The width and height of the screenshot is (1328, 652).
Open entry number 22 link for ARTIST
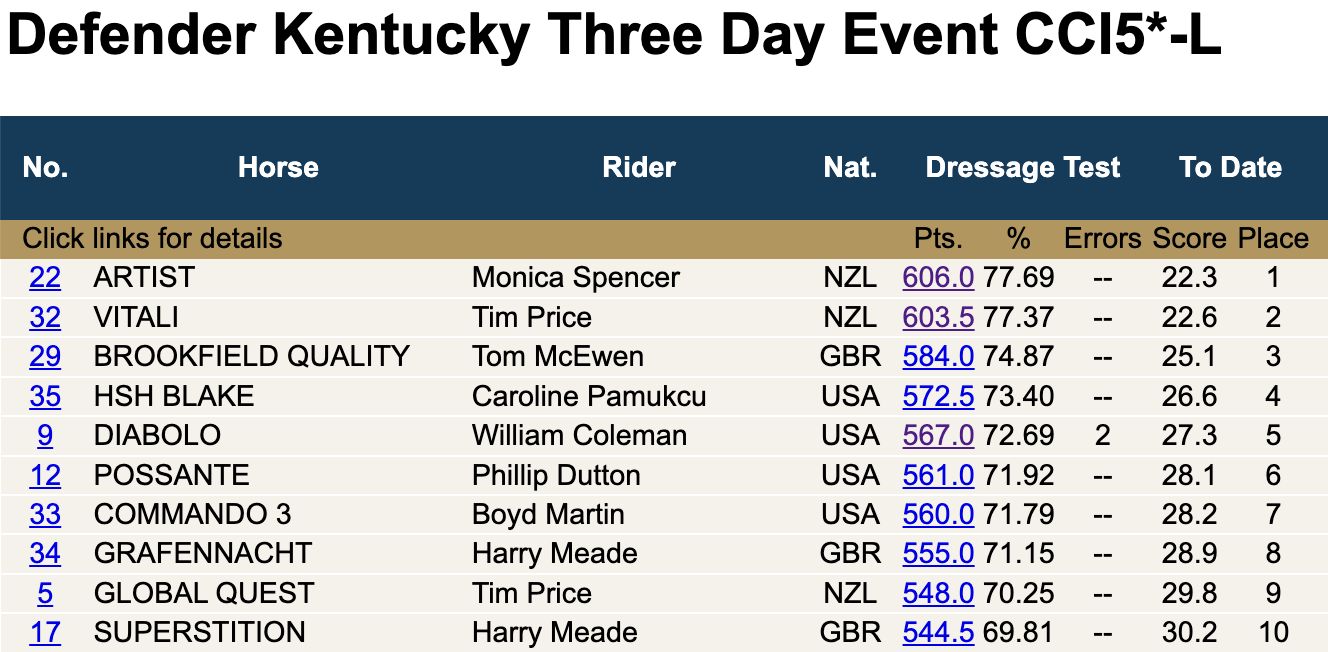click(45, 277)
